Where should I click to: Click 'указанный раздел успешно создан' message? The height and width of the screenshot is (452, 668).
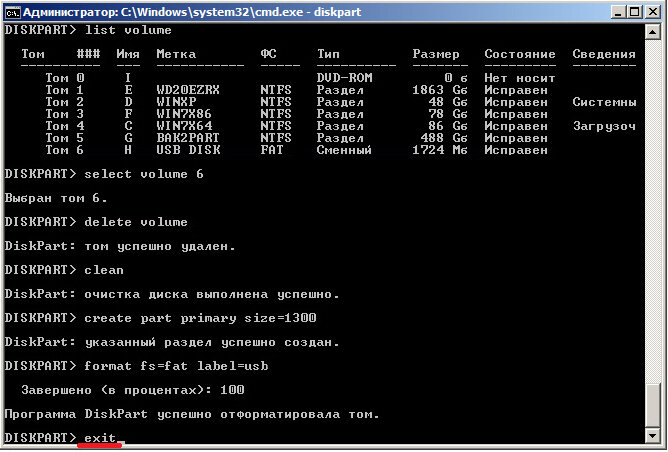click(x=212, y=342)
